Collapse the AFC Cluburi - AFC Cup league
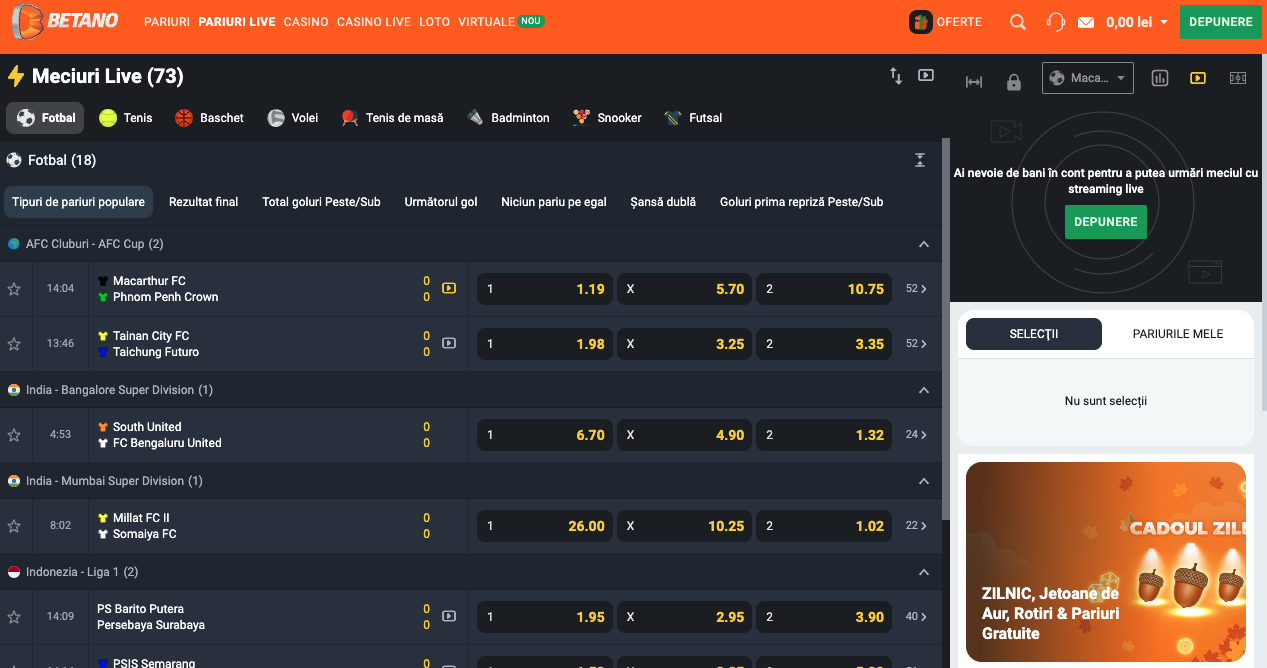This screenshot has height=668, width=1267. click(924, 244)
